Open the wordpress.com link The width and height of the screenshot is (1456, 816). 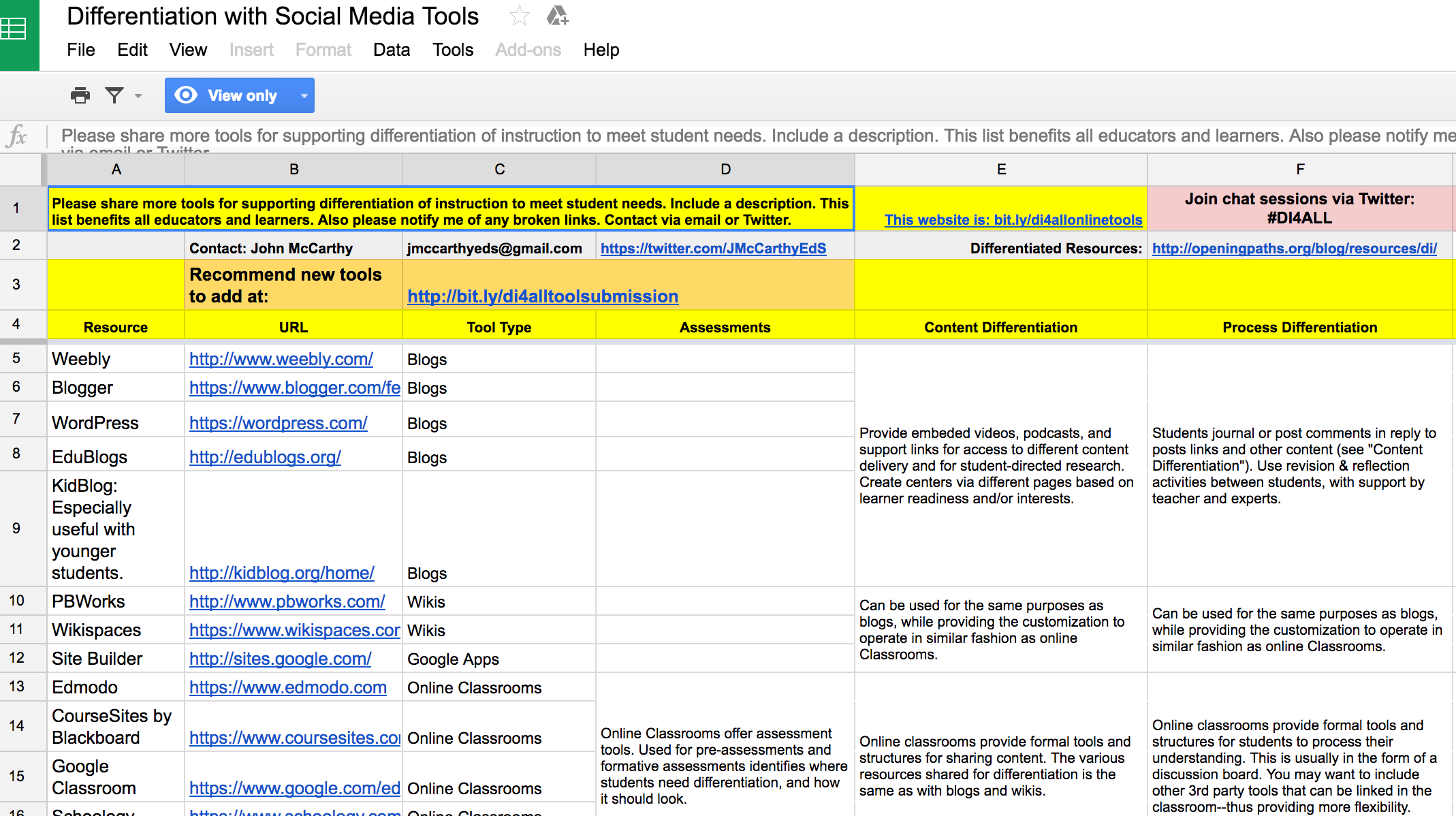(x=278, y=423)
